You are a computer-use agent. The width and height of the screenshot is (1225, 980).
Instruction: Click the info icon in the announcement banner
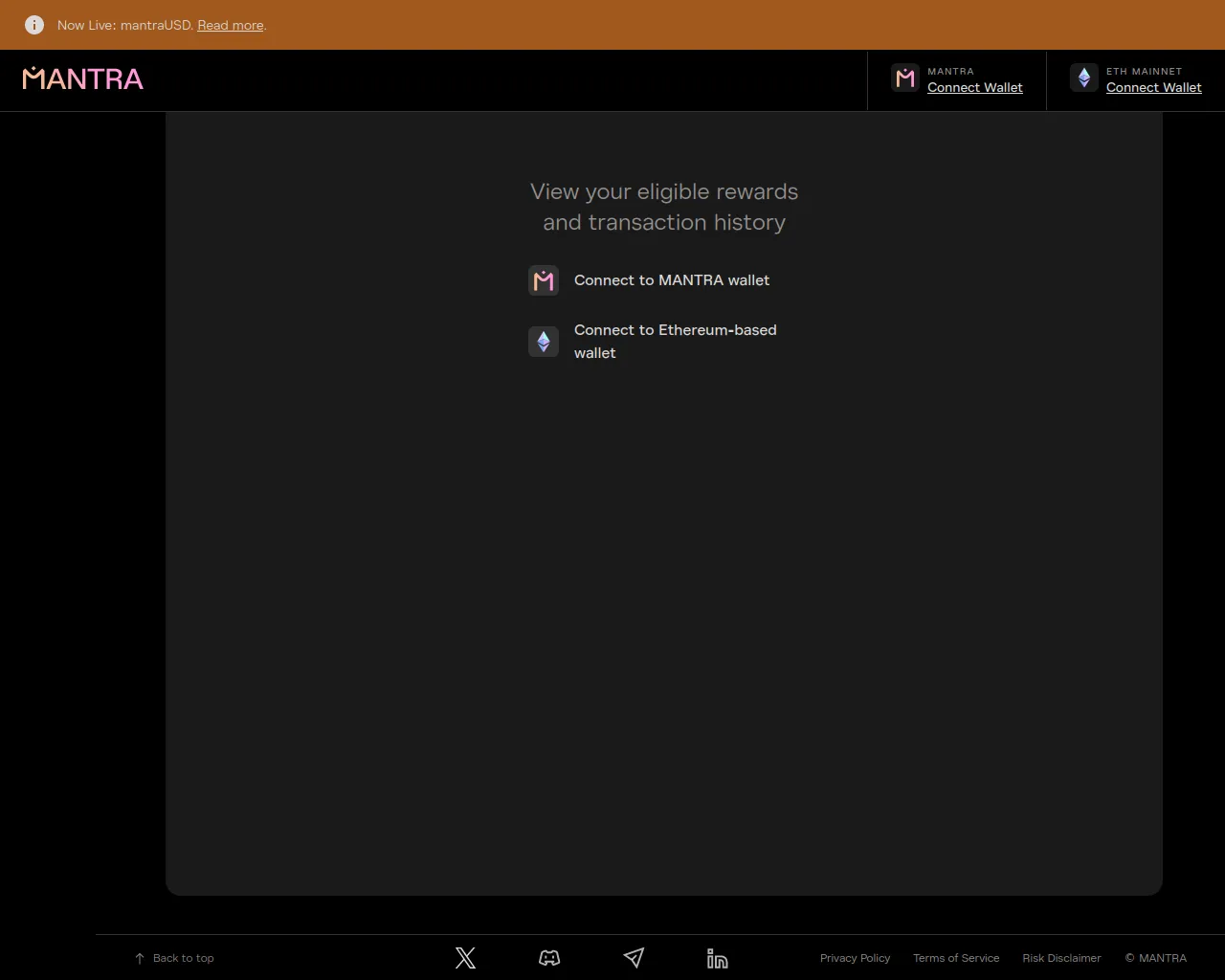(34, 25)
